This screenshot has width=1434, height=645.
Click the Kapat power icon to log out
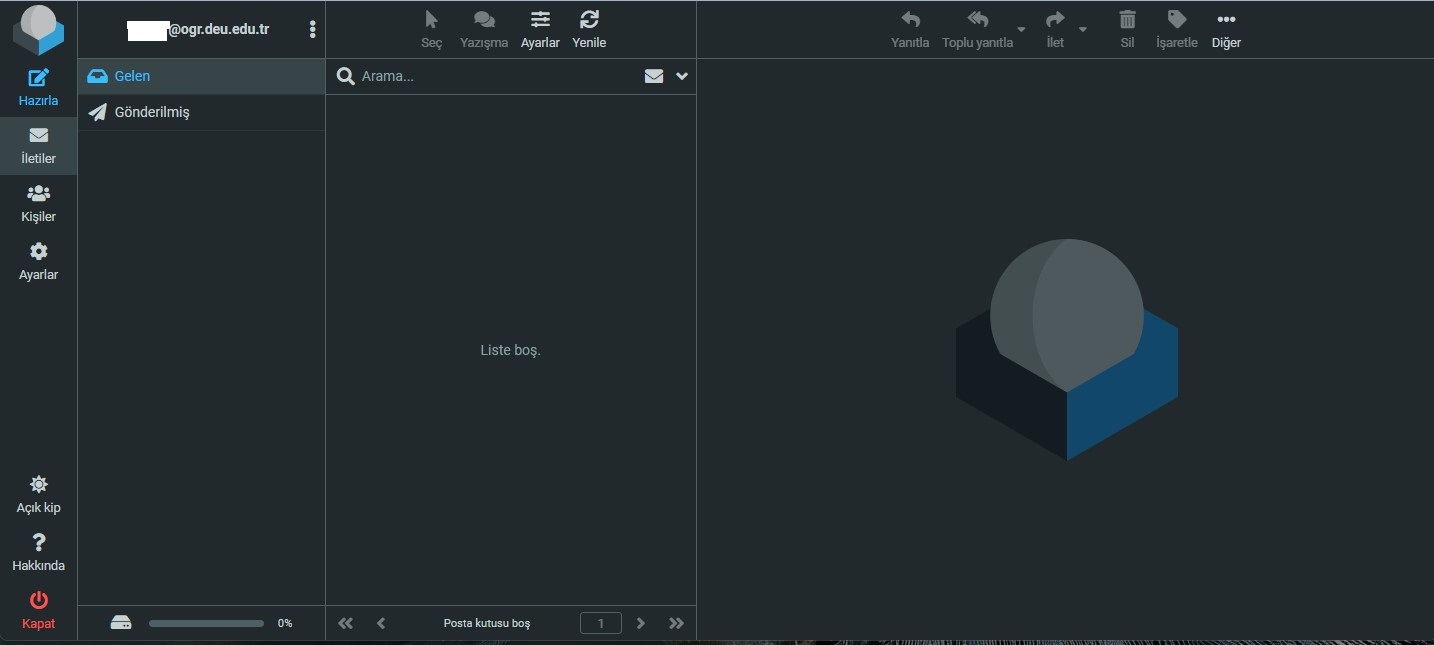(x=38, y=601)
